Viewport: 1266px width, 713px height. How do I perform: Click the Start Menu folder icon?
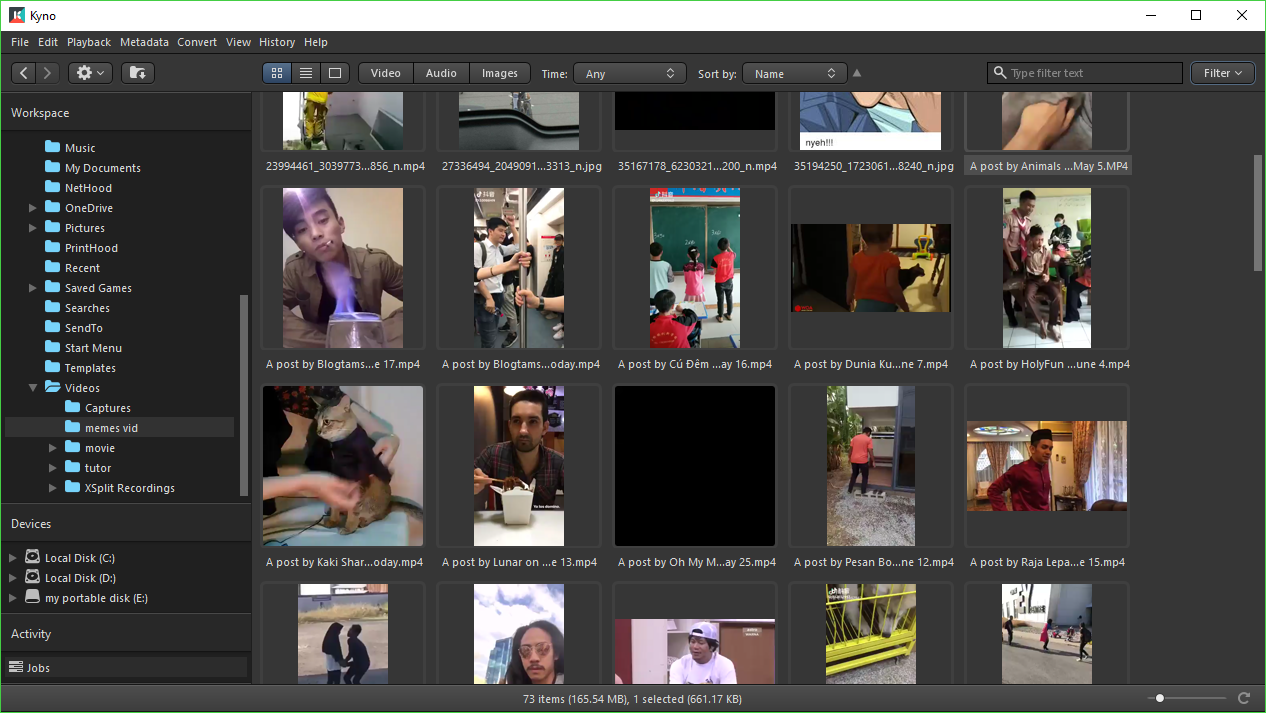(x=53, y=347)
